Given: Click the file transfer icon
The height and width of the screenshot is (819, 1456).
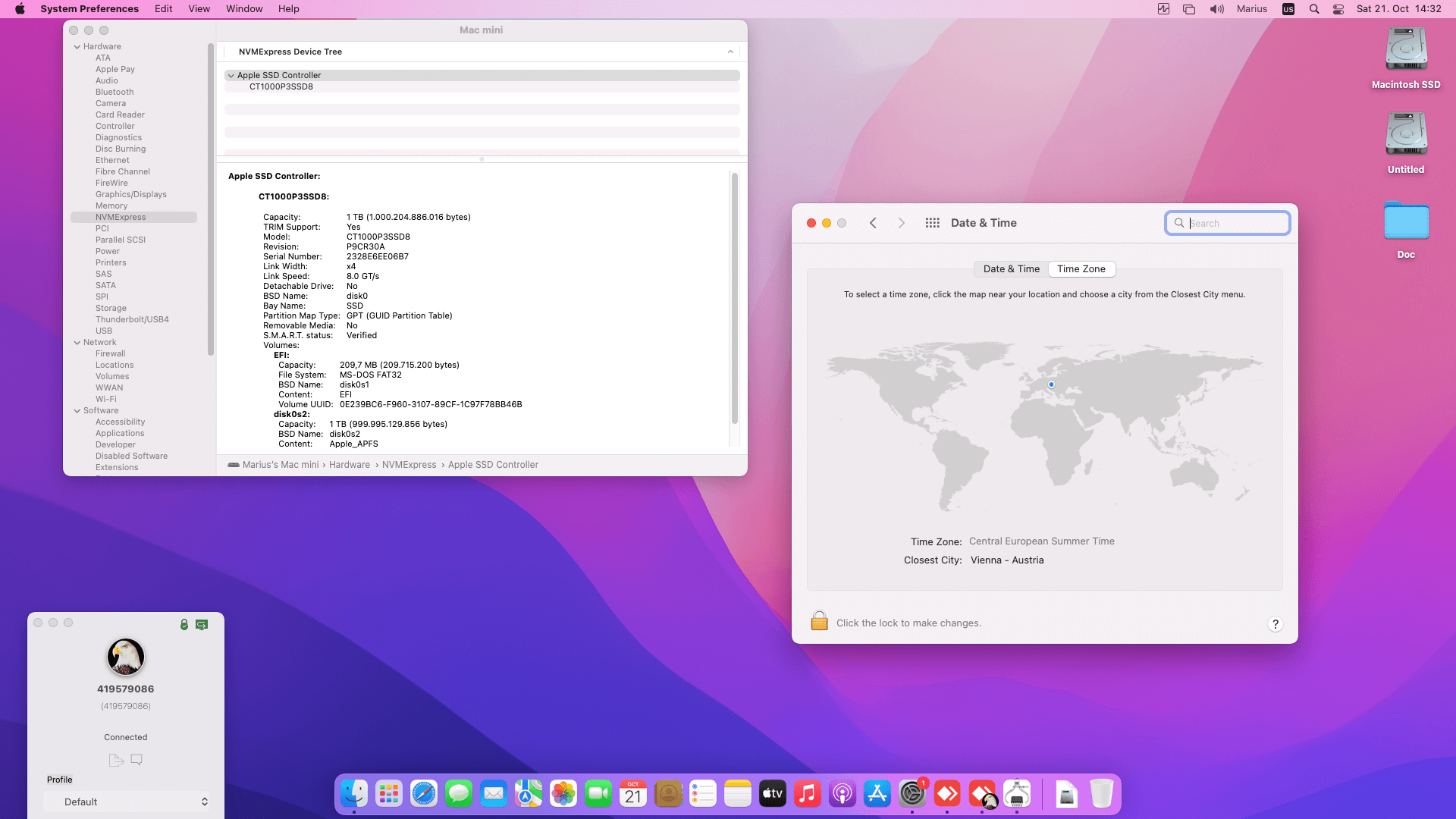Looking at the screenshot, I should (115, 760).
